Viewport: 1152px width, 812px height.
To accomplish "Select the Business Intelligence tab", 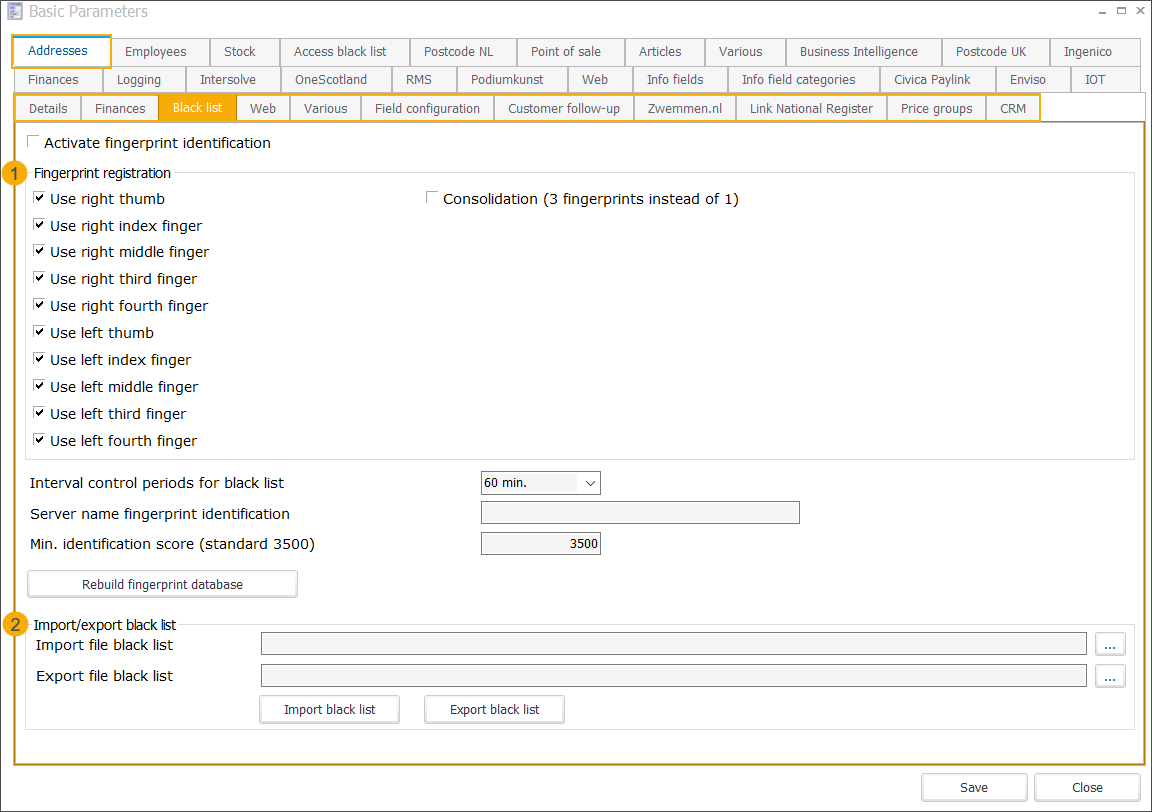I will [858, 52].
